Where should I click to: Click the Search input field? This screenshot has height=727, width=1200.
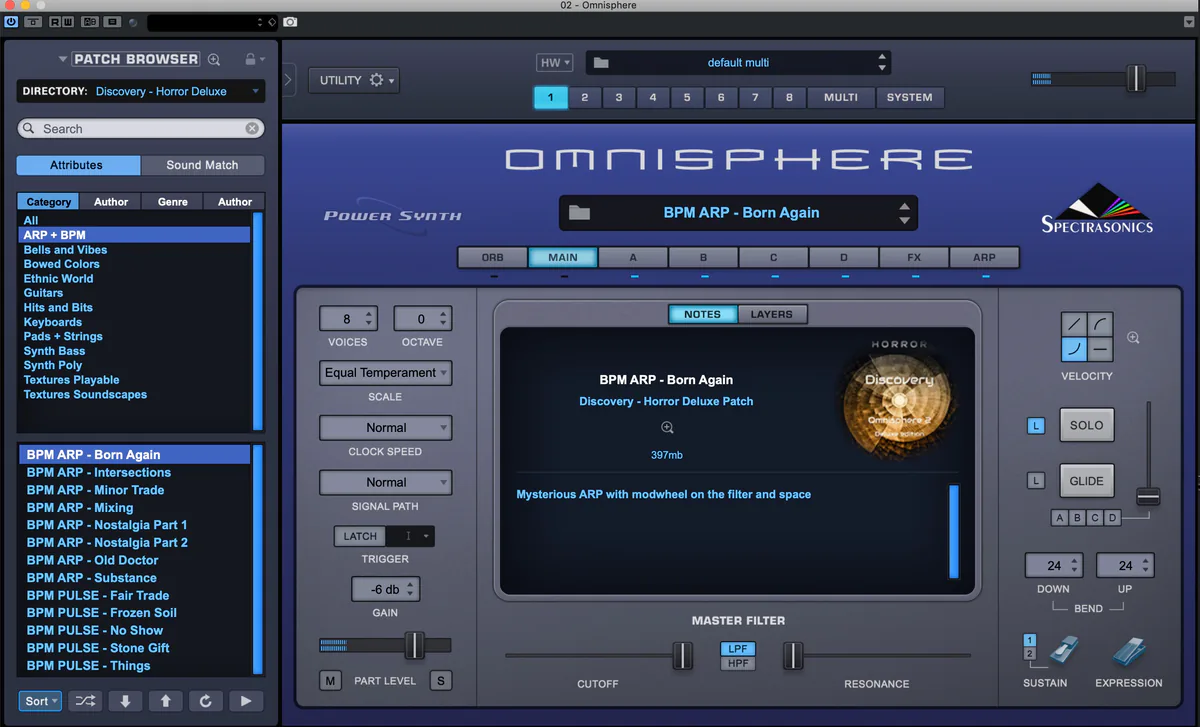point(141,128)
